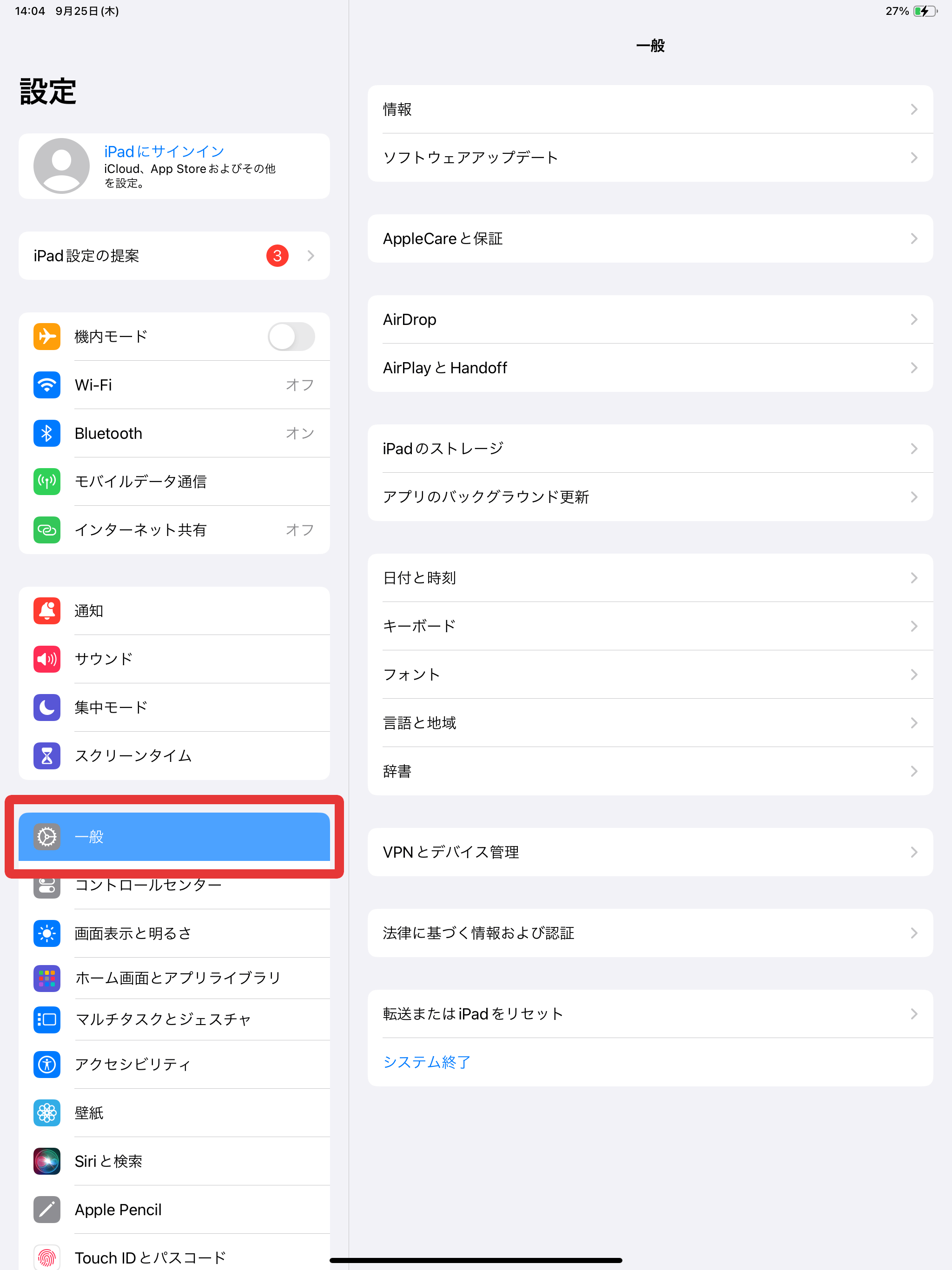Tap the 通知 bell icon

[x=46, y=610]
